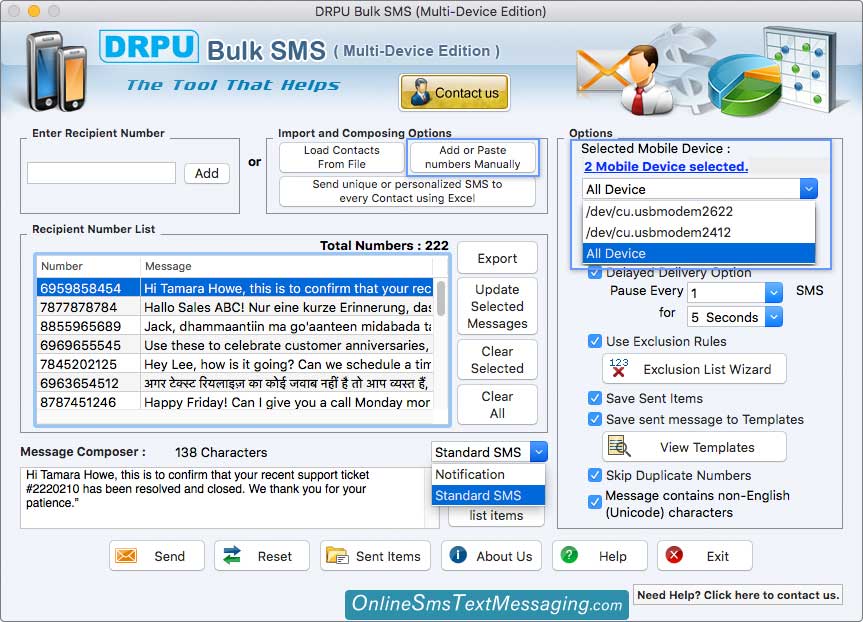
Task: Toggle Delayed Delivery Option checkbox
Action: click(594, 272)
